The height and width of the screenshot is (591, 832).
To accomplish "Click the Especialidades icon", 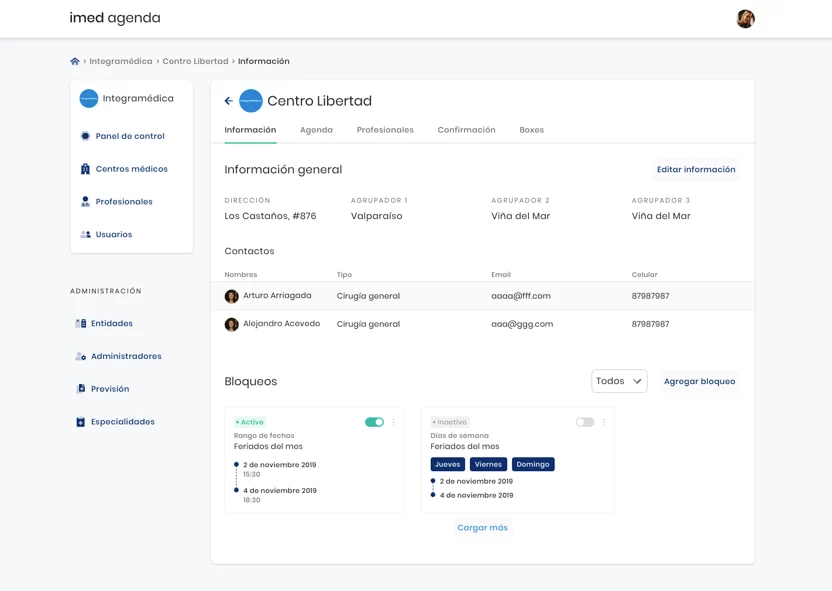I will 81,422.
